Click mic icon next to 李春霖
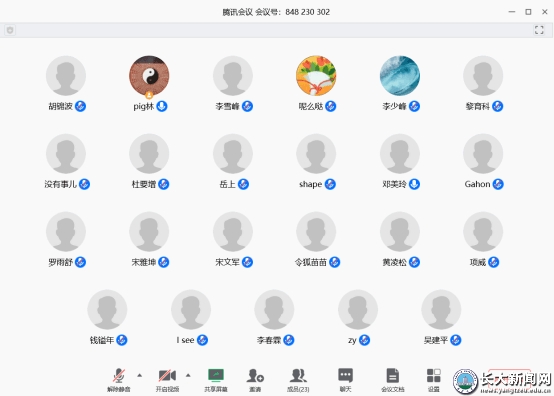554x396 pixels. [289, 340]
